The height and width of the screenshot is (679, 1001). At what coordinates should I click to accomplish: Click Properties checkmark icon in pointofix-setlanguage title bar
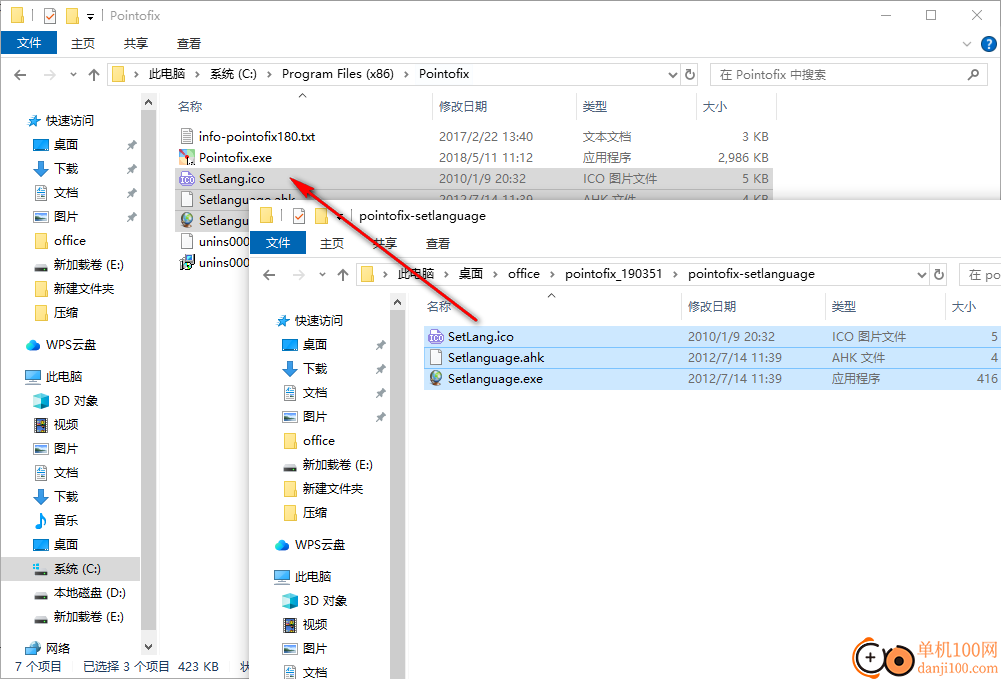point(299,216)
